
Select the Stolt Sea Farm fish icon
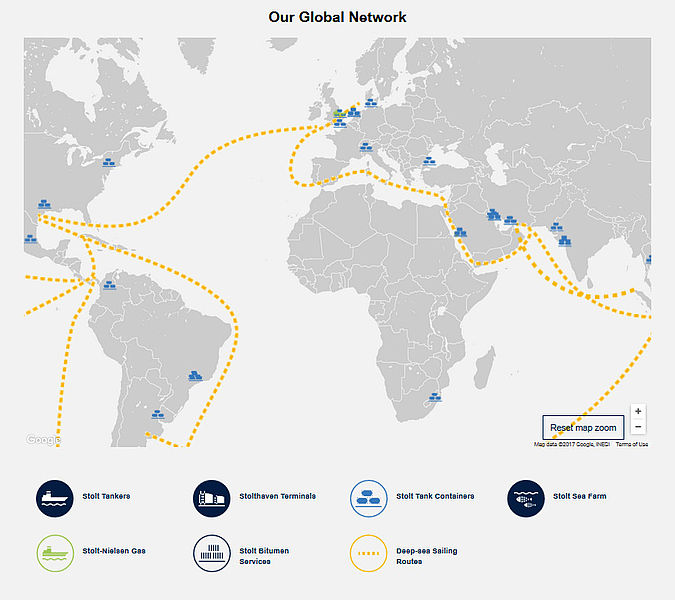tap(526, 496)
